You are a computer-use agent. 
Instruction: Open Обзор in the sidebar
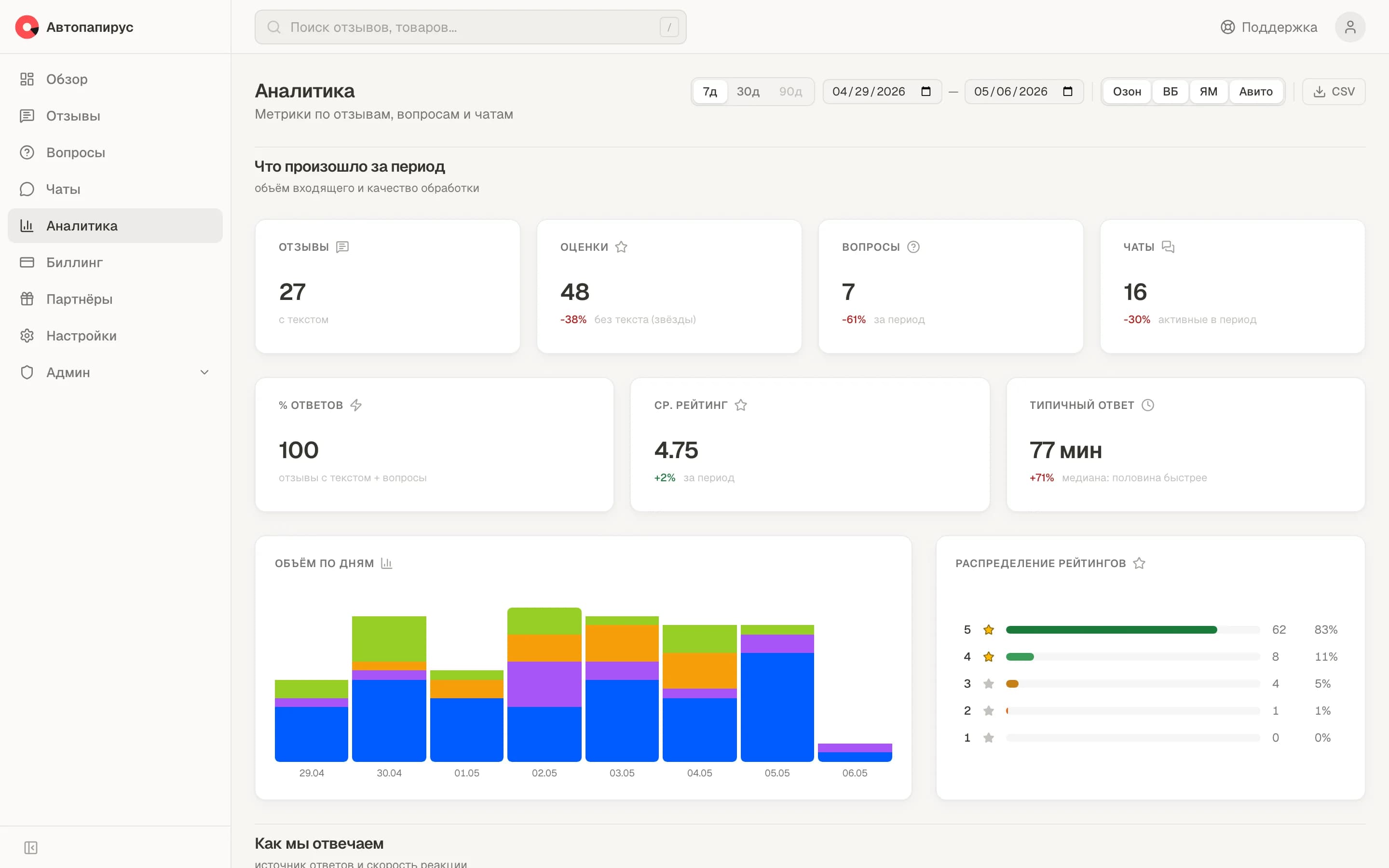pos(115,79)
